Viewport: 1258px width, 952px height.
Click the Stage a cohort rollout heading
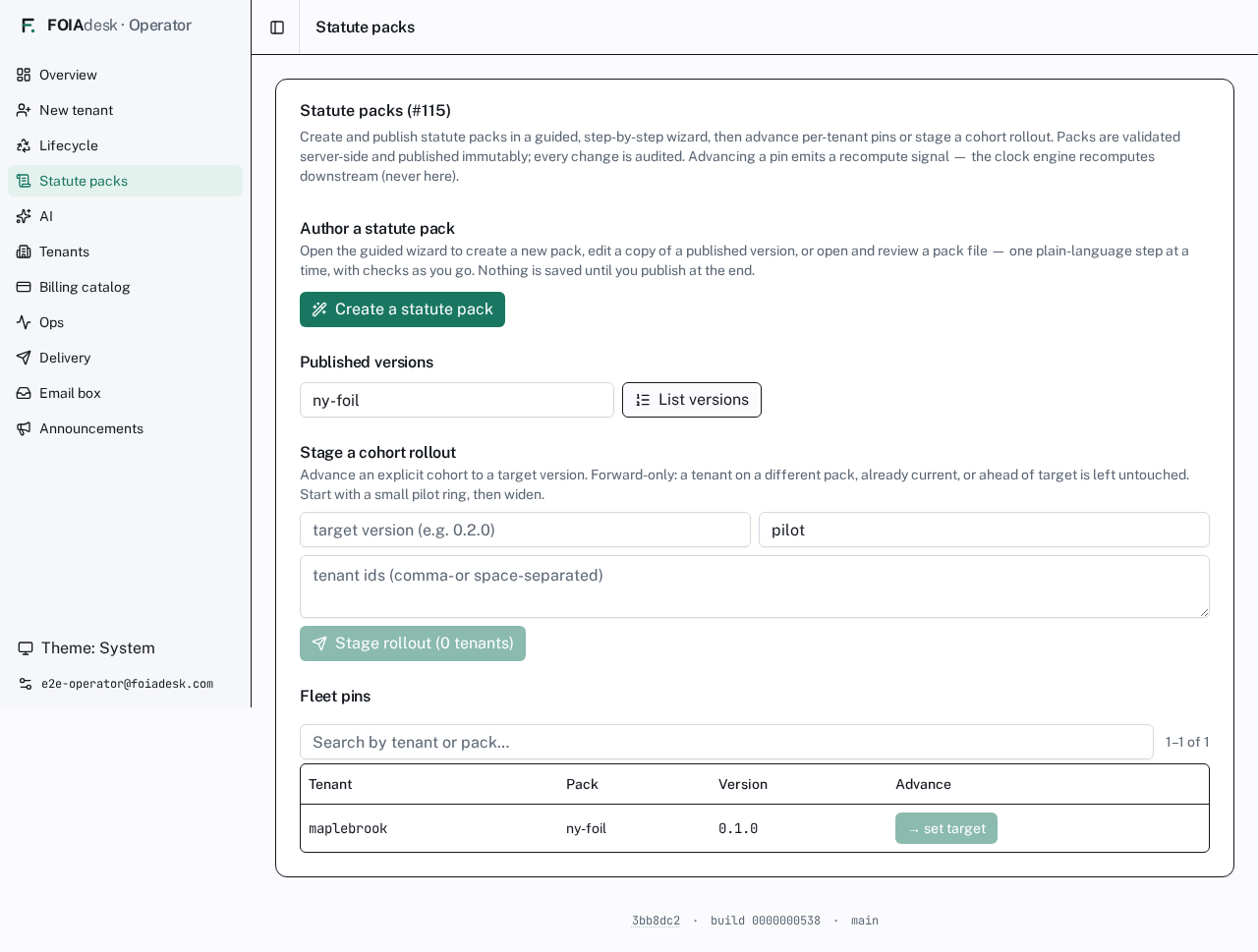(377, 452)
